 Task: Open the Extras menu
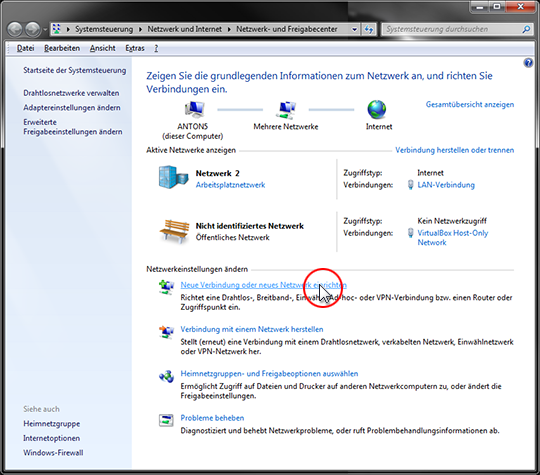[x=135, y=48]
